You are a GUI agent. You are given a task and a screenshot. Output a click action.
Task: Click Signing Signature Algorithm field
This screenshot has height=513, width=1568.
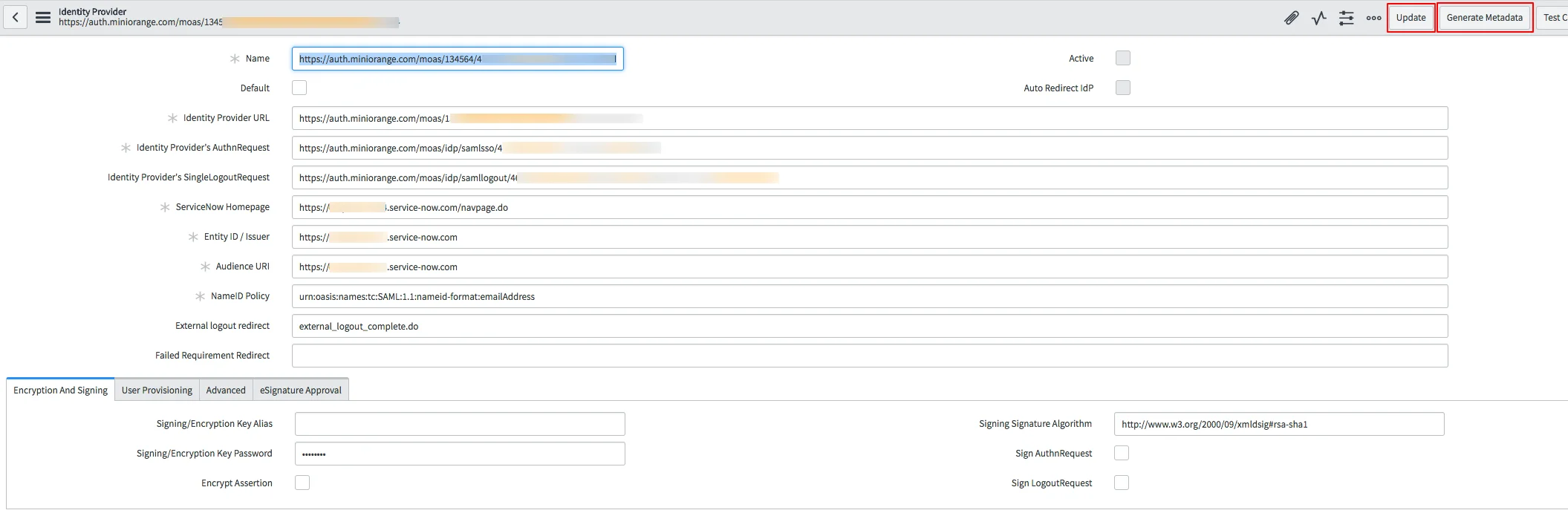[1279, 424]
